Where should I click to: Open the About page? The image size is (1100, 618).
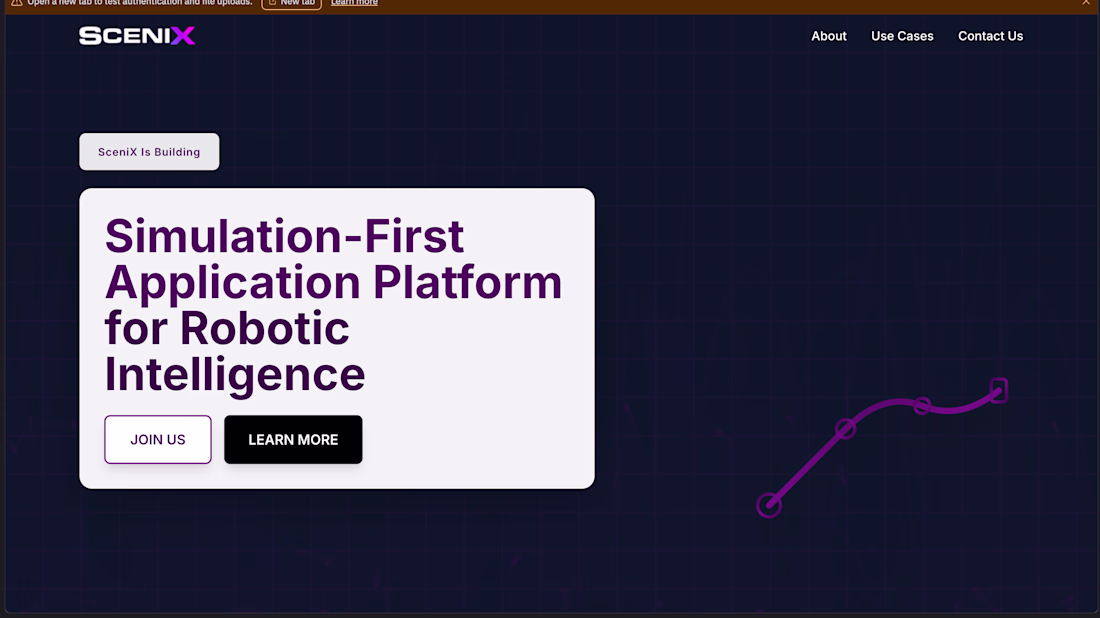[829, 36]
